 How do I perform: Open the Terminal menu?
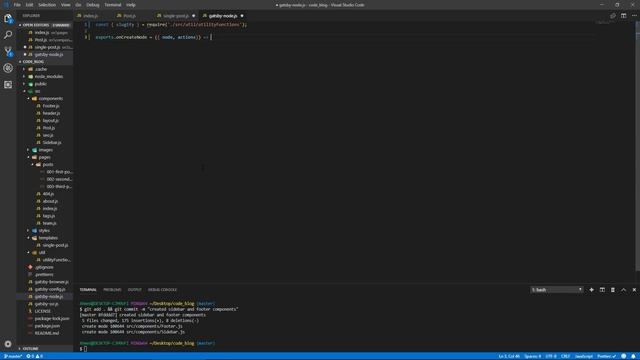[x=113, y=5]
